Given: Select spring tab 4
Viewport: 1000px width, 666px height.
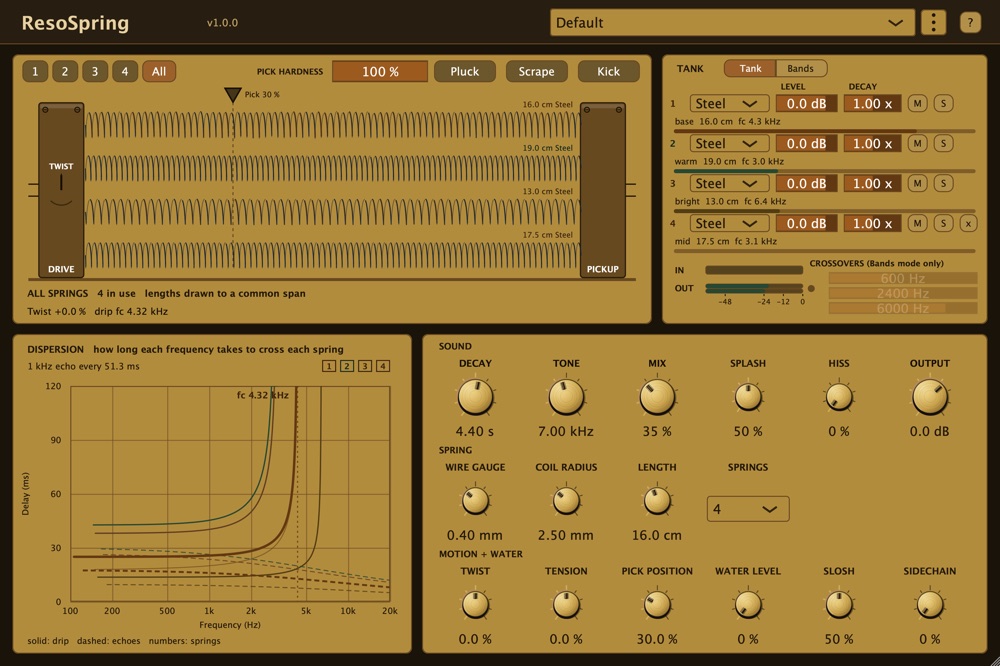Looking at the screenshot, I should (x=125, y=71).
